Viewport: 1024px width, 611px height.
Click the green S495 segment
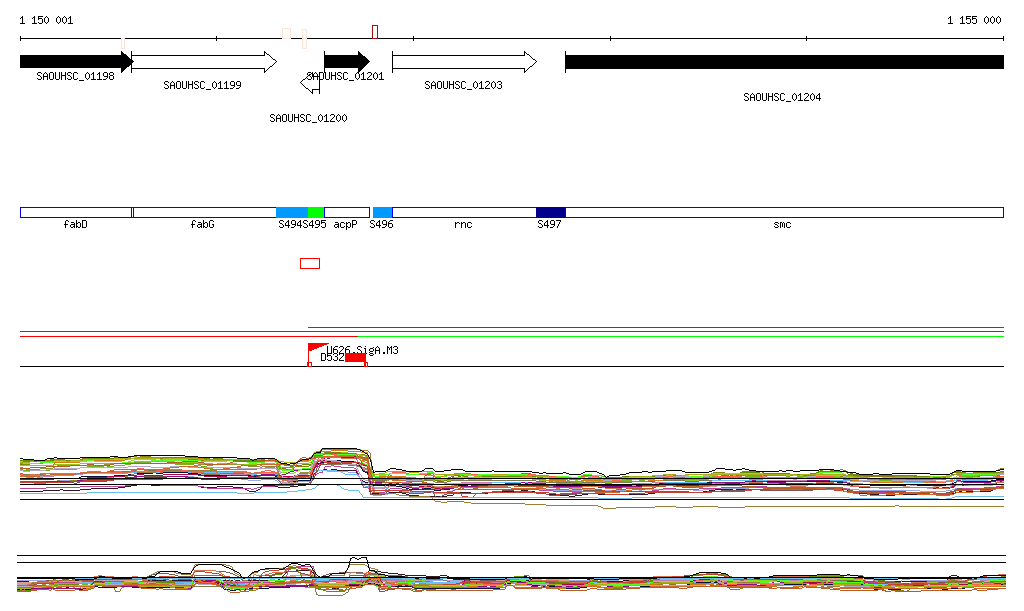316,212
